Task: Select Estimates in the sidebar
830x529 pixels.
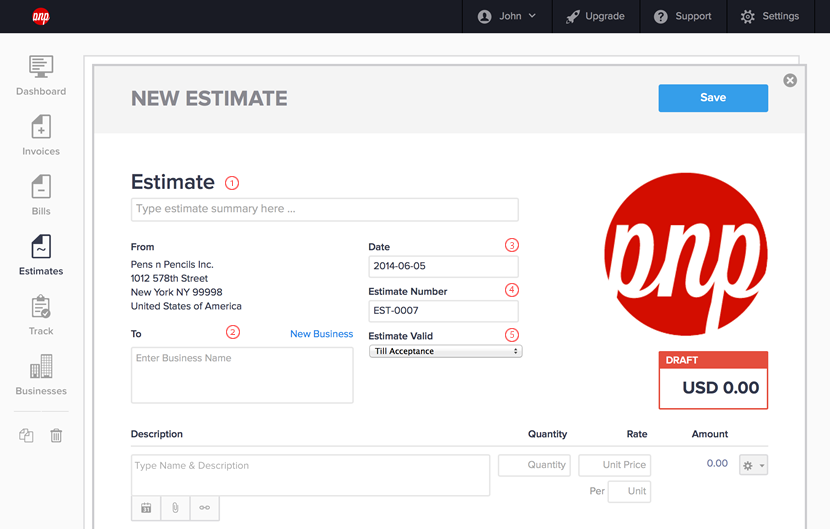Action: (41, 255)
